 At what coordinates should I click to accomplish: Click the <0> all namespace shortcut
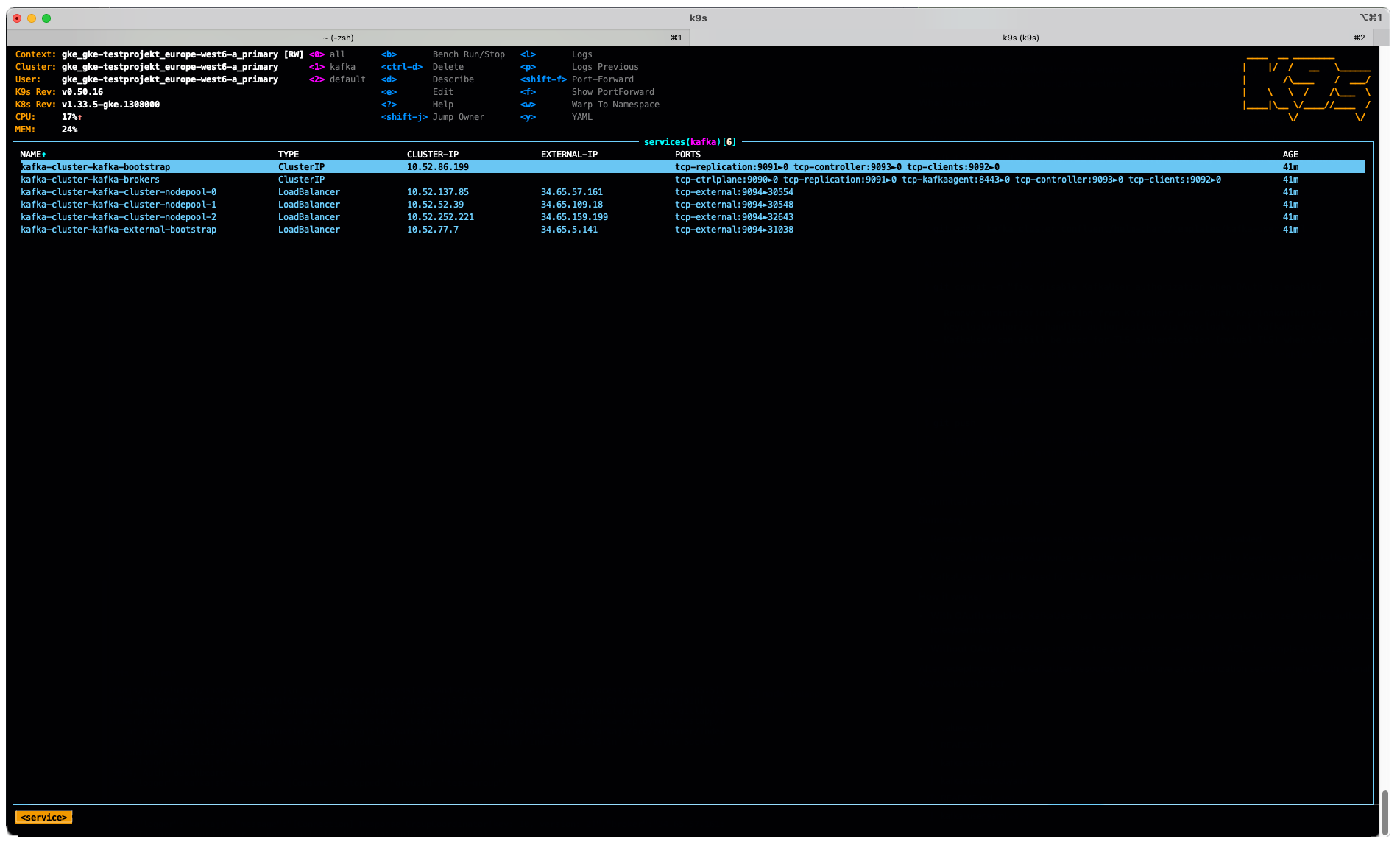(x=328, y=54)
